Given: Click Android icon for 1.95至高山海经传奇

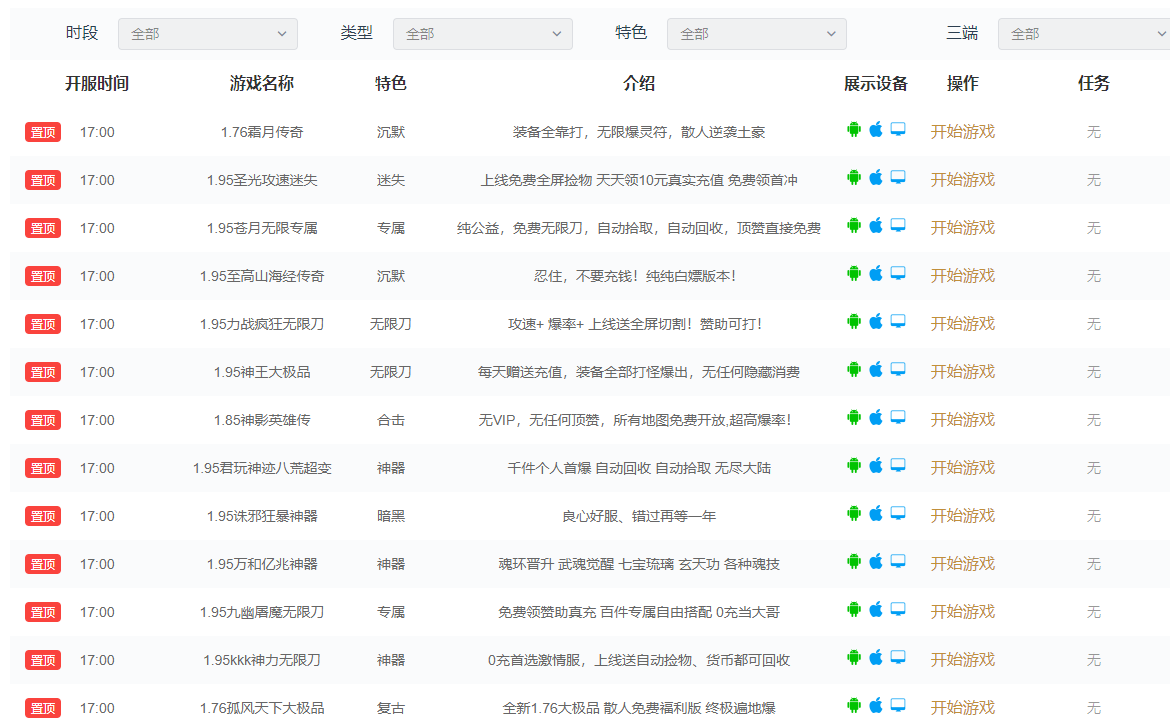Looking at the screenshot, I should coord(854,274).
